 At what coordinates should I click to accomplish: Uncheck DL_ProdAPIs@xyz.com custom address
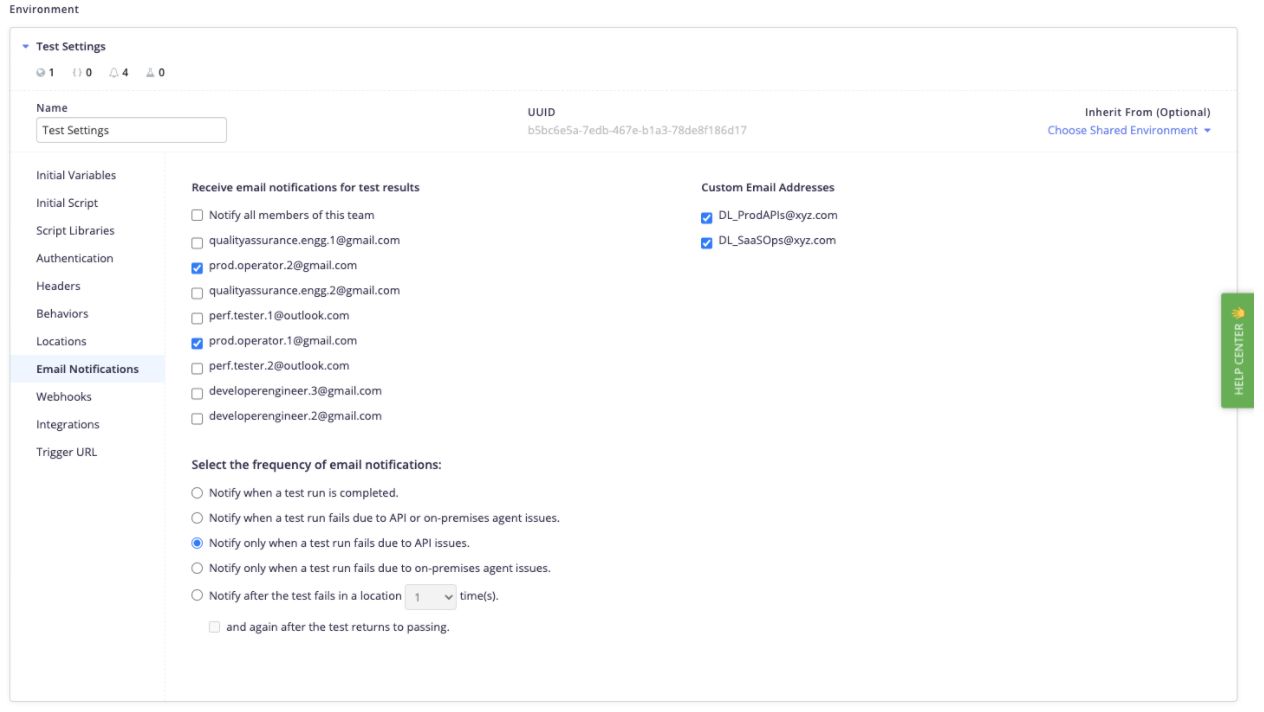coord(707,217)
